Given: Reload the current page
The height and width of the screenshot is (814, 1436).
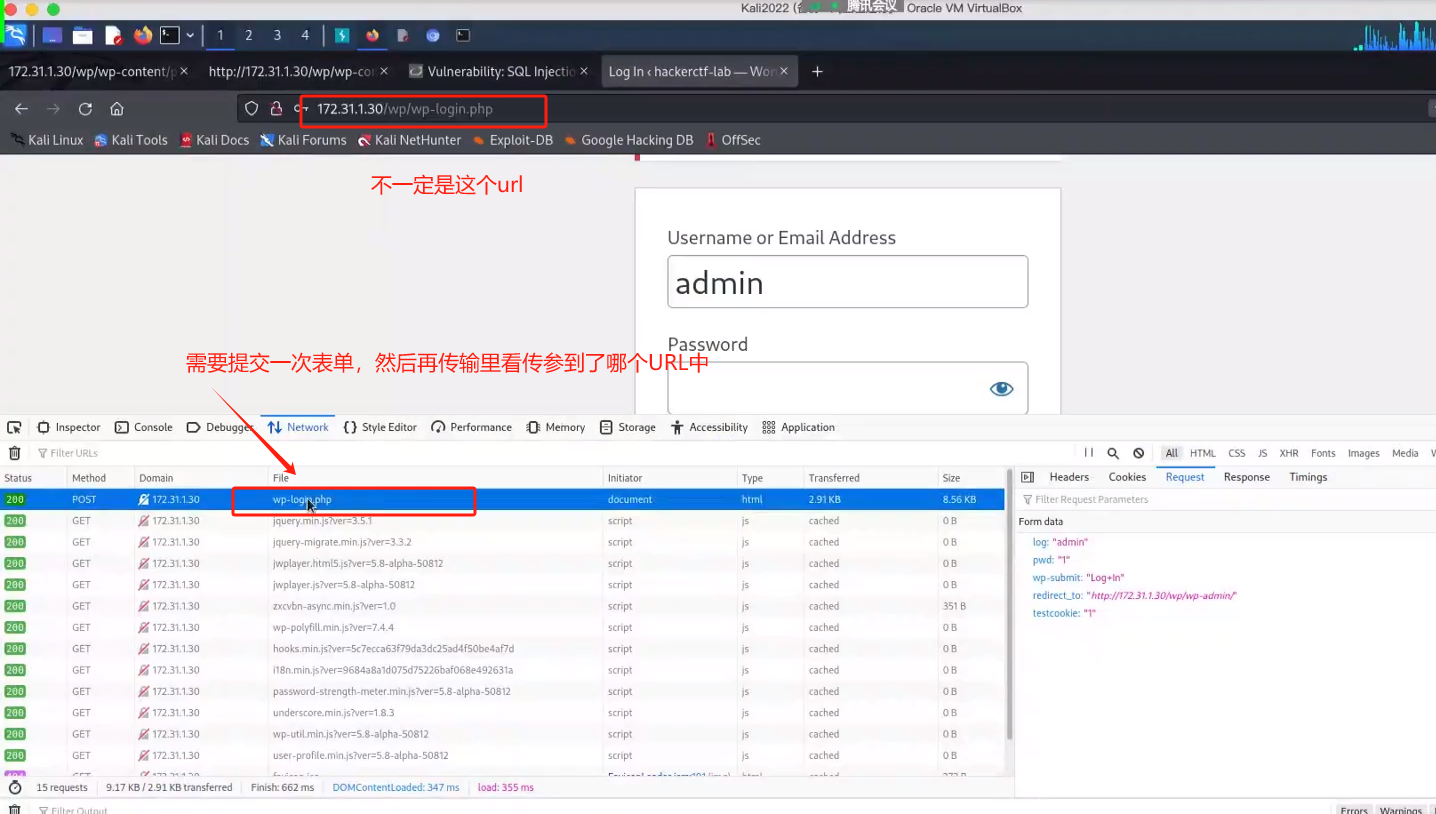Looking at the screenshot, I should coord(85,109).
